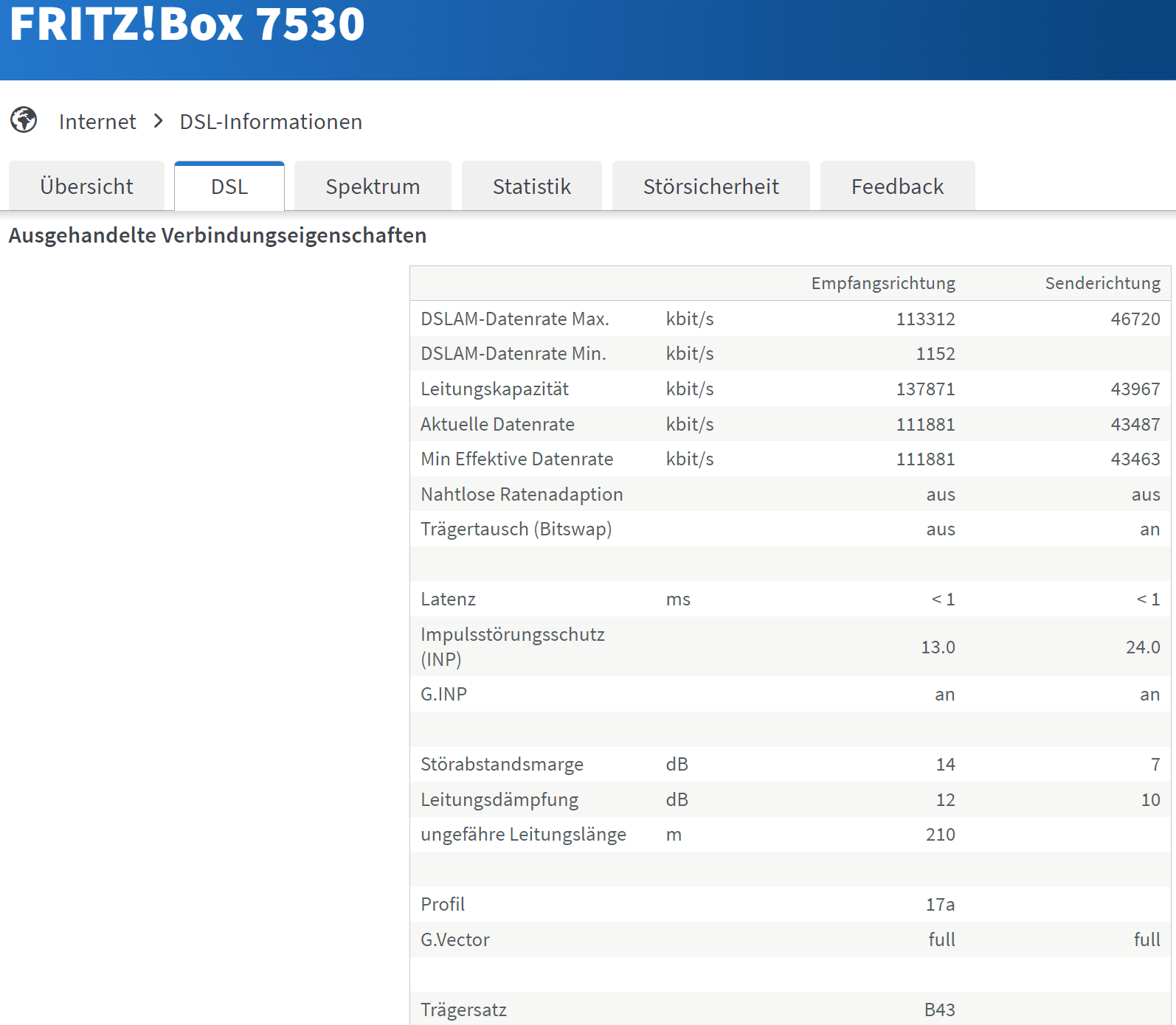Click the breadcrumb chevron after Internet
The image size is (1176, 1025).
click(x=158, y=120)
